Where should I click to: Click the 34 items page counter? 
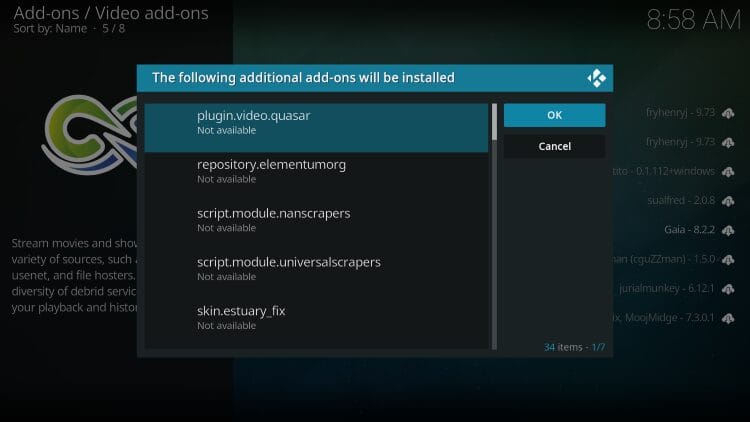574,347
